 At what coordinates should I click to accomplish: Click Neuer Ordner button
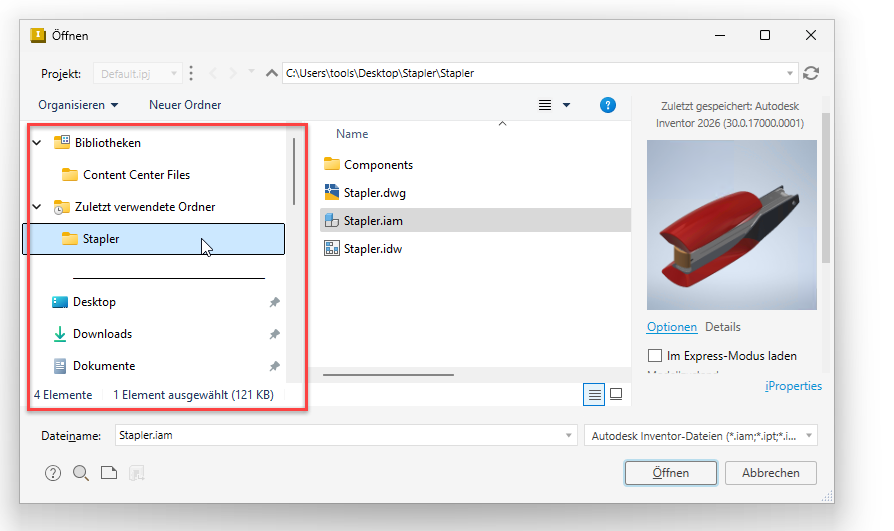pyautogui.click(x=185, y=105)
